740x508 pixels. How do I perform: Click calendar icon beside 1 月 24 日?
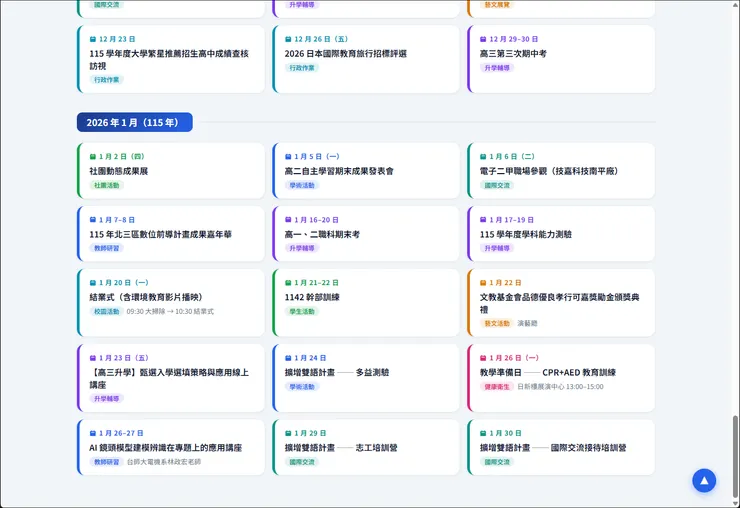288,358
